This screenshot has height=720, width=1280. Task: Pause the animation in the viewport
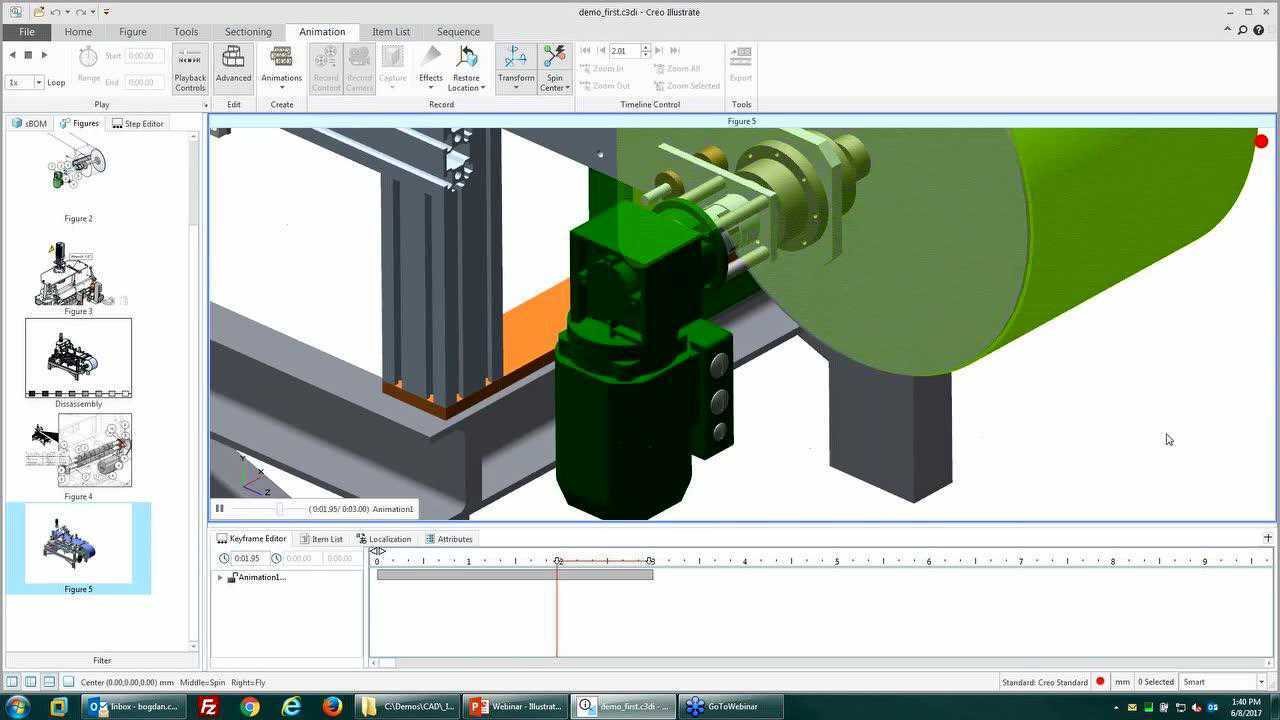(220, 509)
